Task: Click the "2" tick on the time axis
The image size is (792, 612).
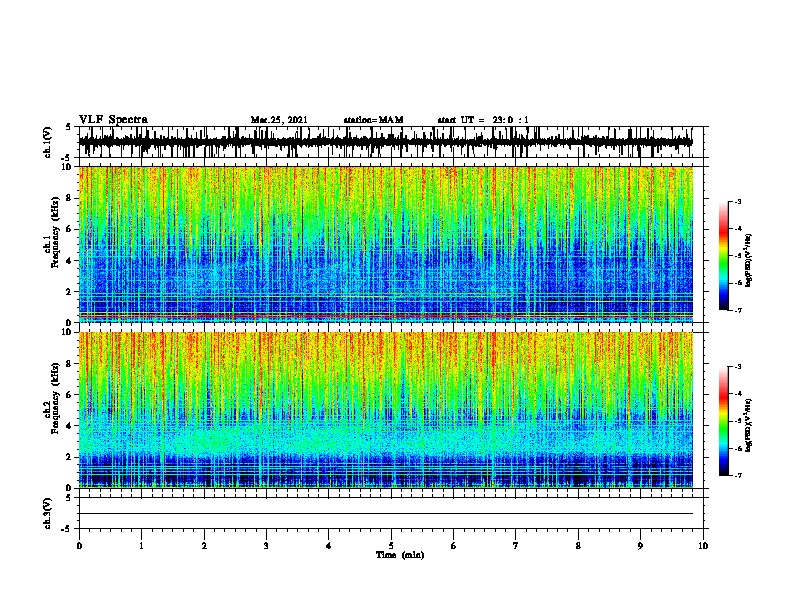Action: pyautogui.click(x=204, y=546)
